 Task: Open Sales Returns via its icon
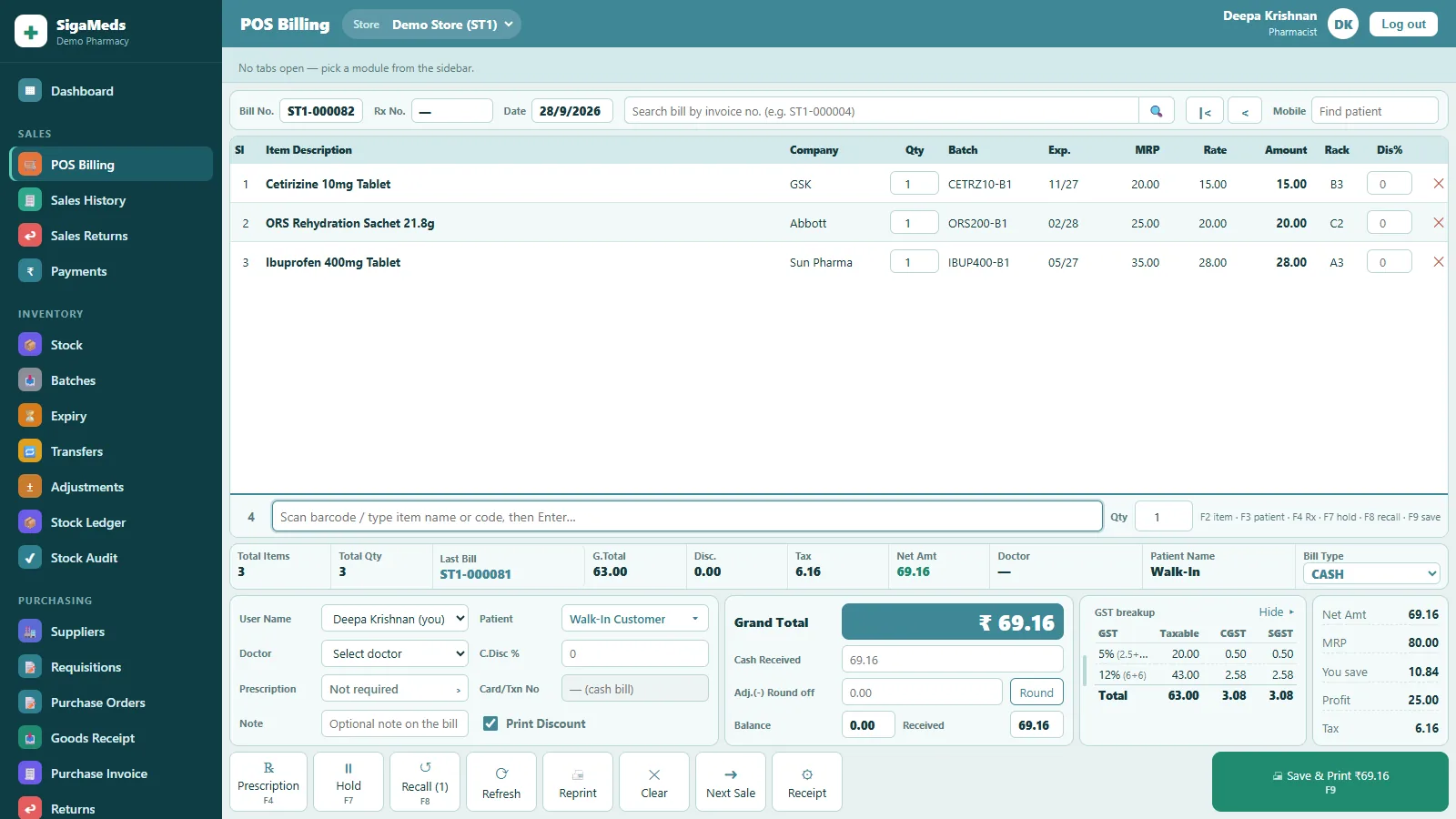(30, 236)
